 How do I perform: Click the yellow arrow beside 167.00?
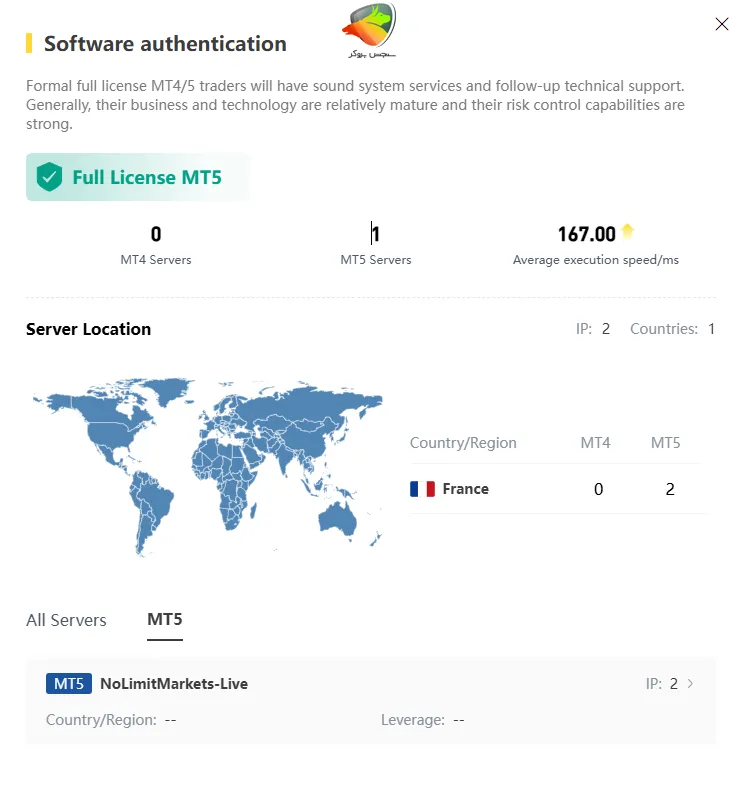pos(627,232)
